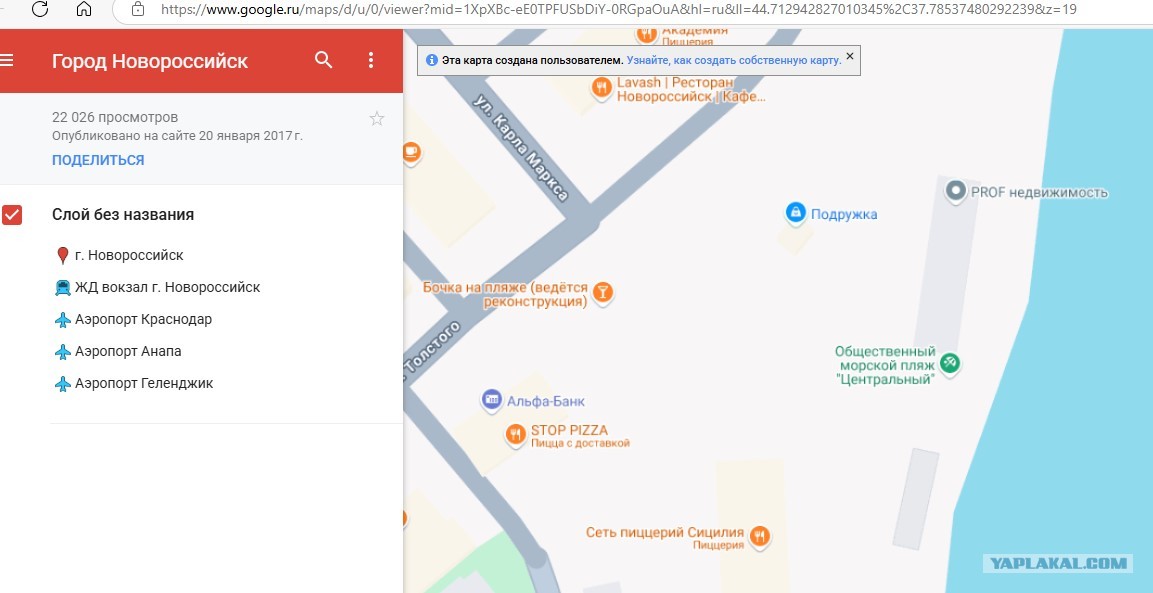Click the Альфа-Банк marker icon
This screenshot has height=593, width=1153.
(x=491, y=400)
